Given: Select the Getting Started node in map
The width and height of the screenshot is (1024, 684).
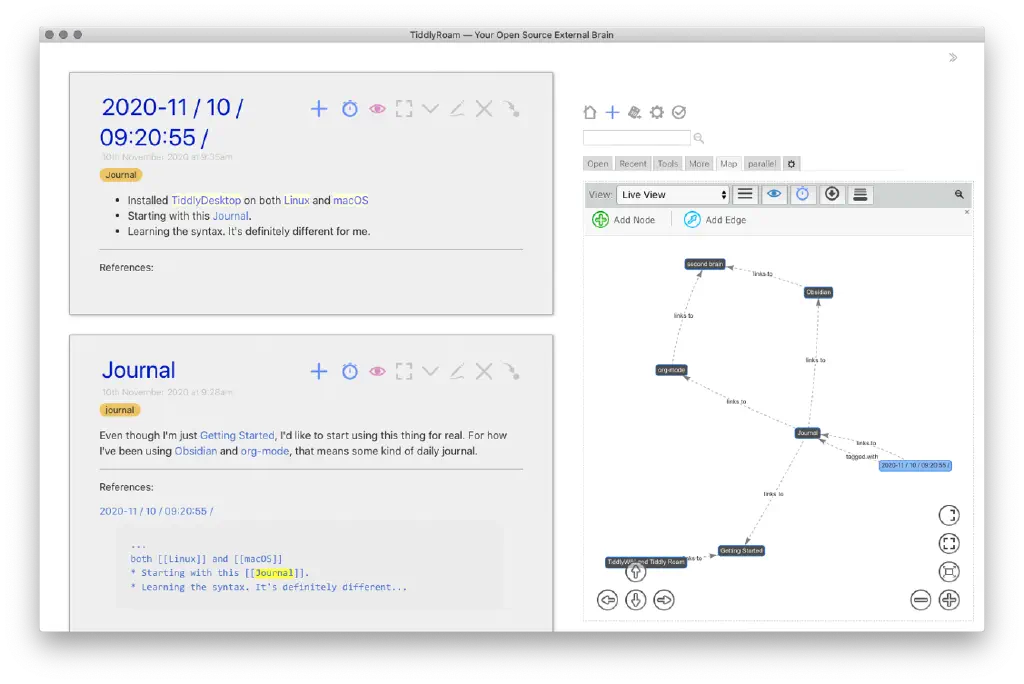Looking at the screenshot, I should [x=741, y=551].
